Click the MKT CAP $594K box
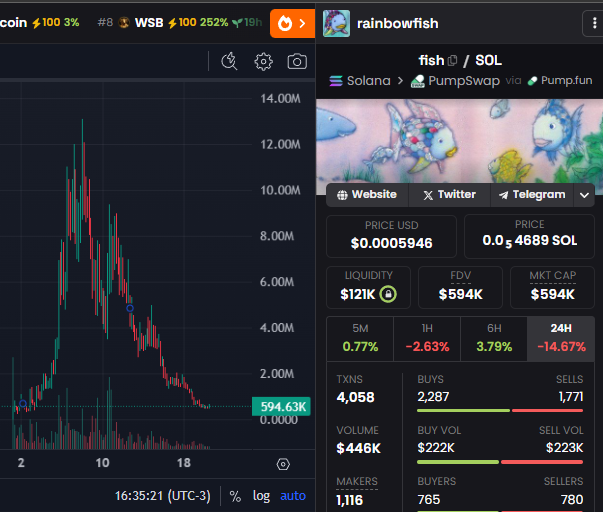 tap(552, 287)
